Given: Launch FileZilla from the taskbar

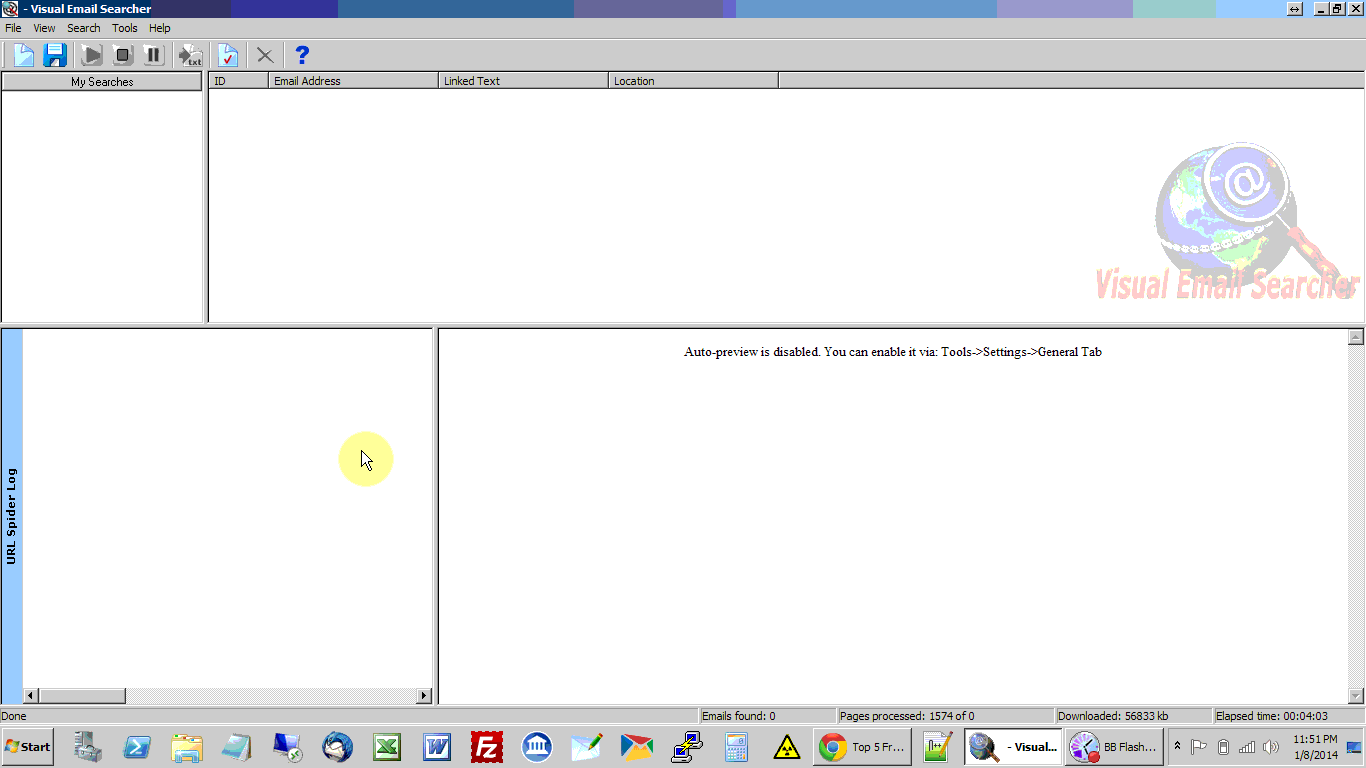Looking at the screenshot, I should (x=487, y=747).
